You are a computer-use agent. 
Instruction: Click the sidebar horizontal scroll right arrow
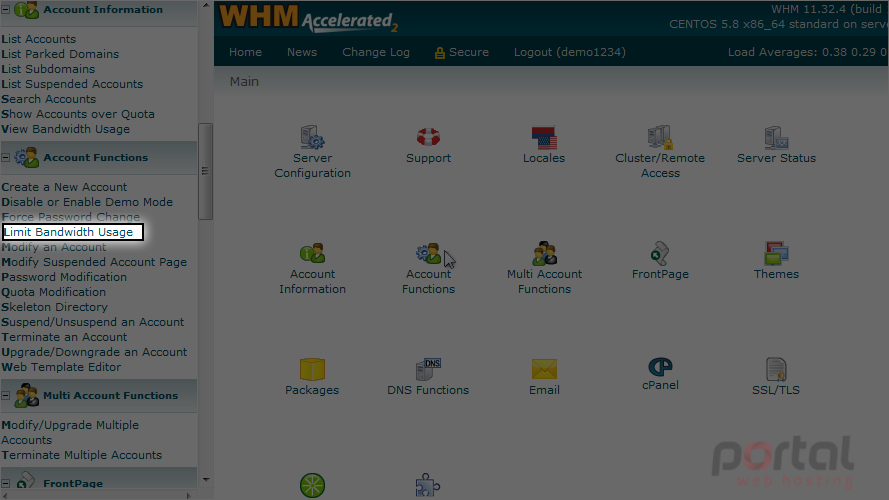coord(189,495)
